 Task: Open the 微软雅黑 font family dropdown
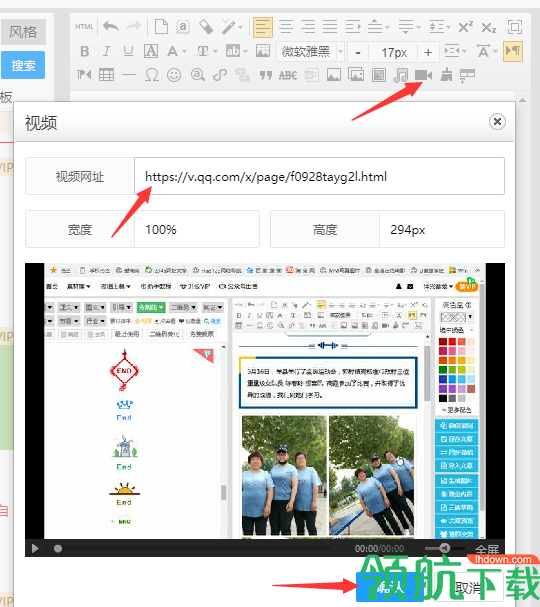click(310, 51)
